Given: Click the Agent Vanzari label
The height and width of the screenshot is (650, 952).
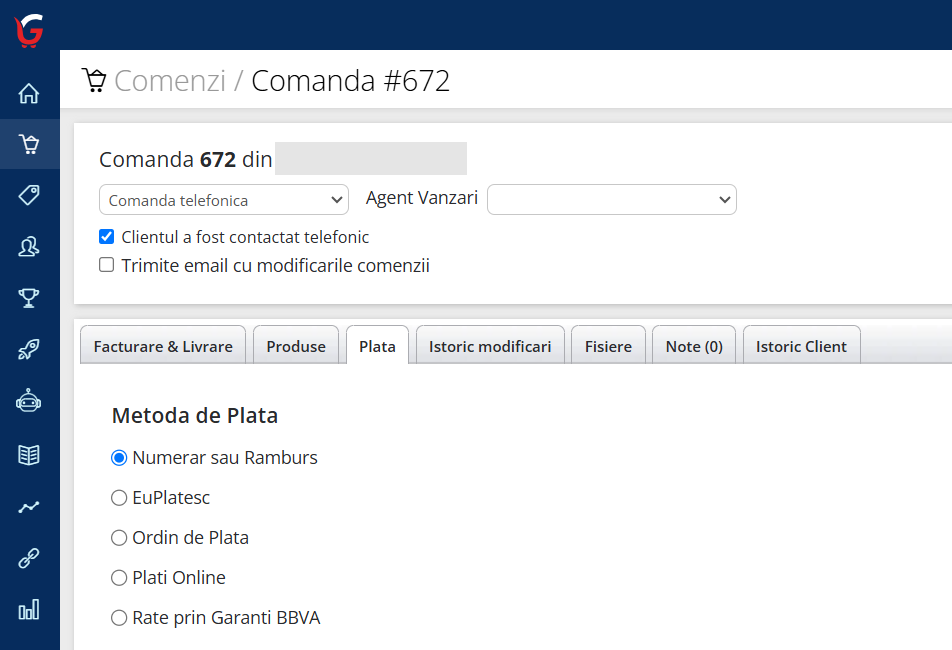Looking at the screenshot, I should coord(422,198).
